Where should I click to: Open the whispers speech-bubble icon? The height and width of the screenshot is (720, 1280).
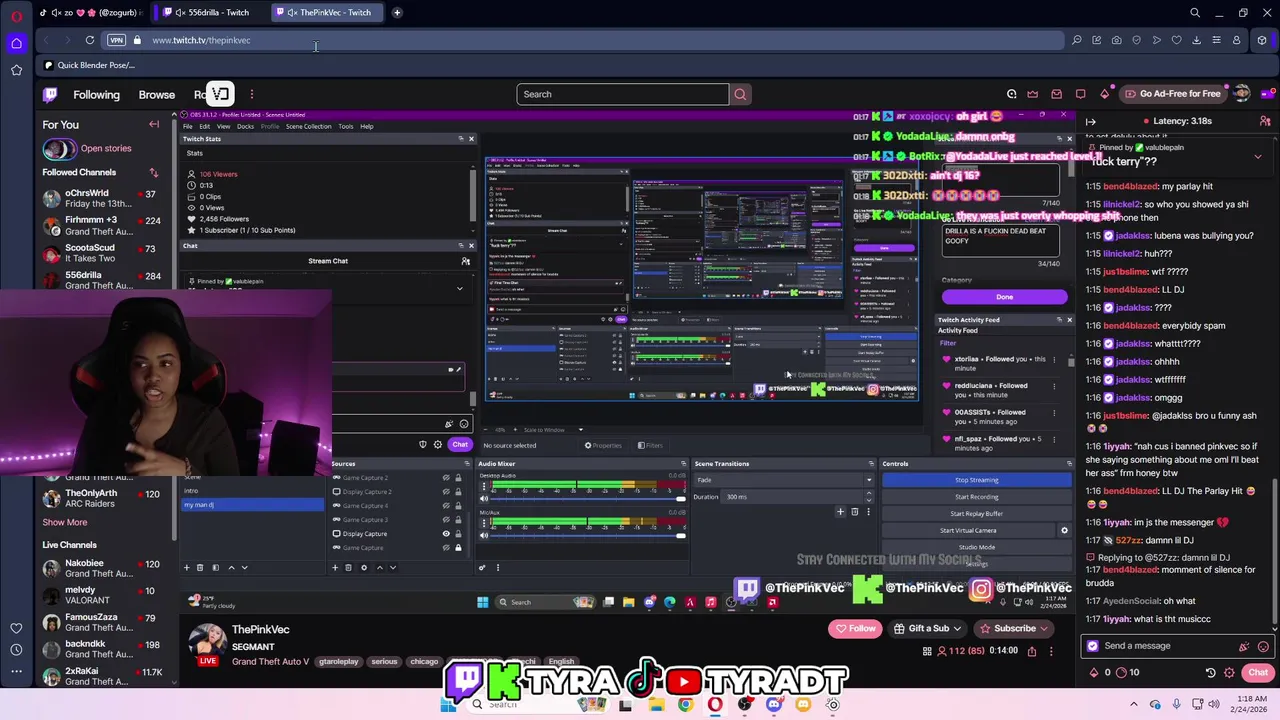(1080, 94)
